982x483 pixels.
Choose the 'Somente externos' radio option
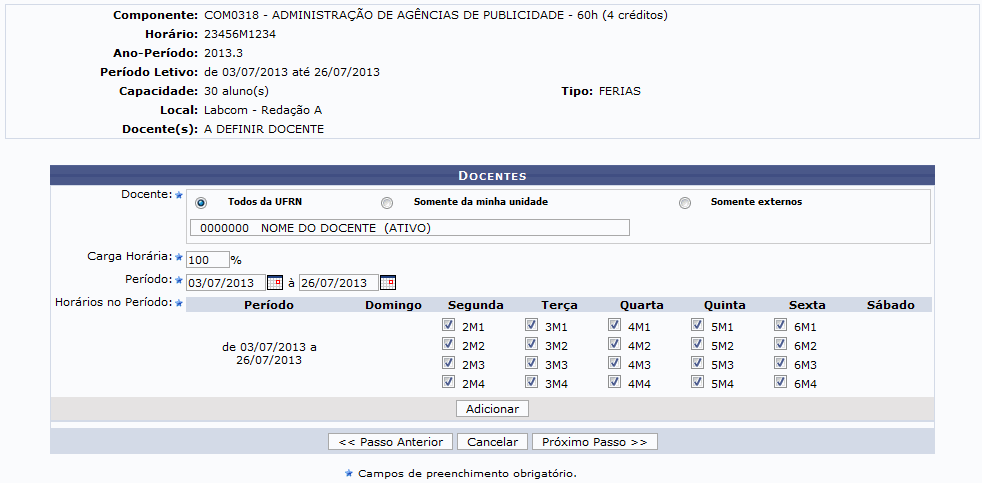click(x=685, y=202)
